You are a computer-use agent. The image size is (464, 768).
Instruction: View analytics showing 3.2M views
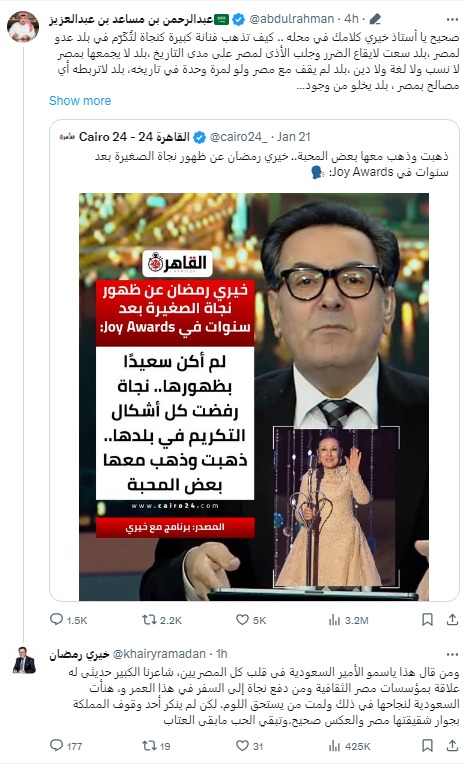(x=348, y=620)
